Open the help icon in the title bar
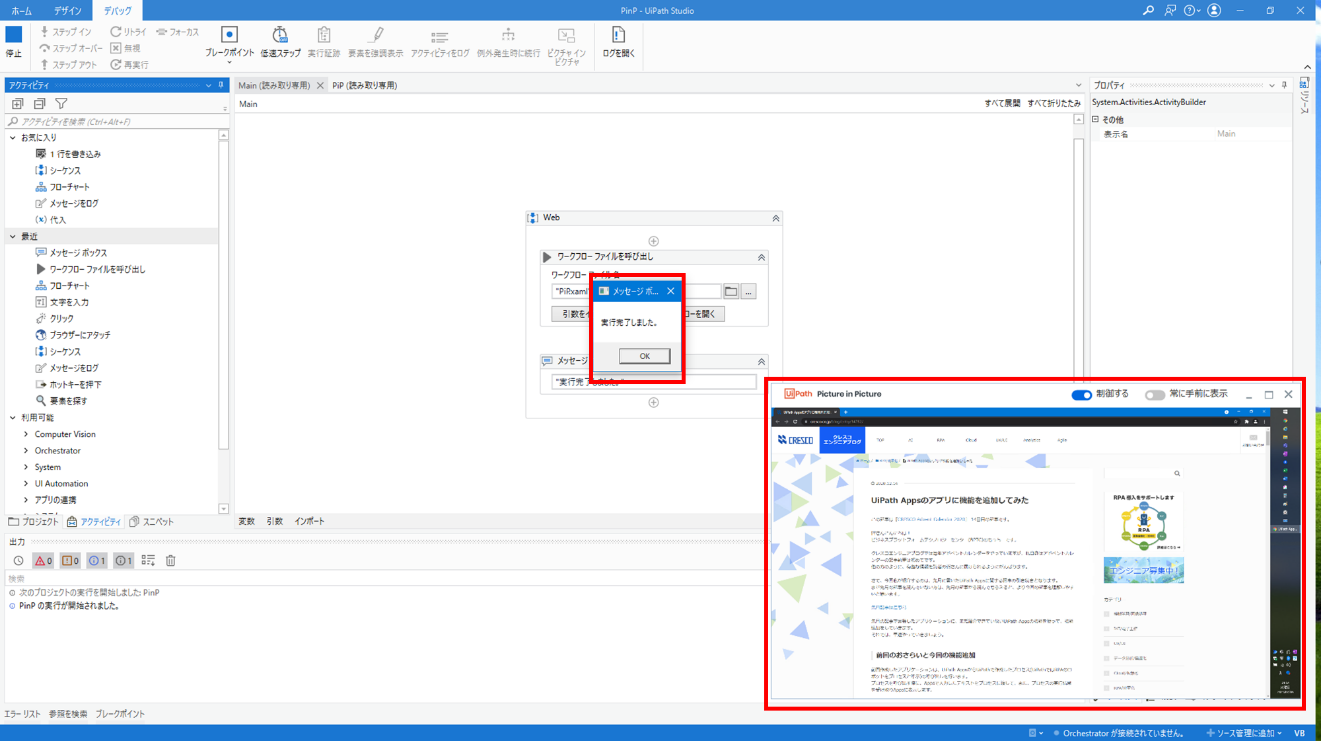Image resolution: width=1321 pixels, height=741 pixels. 1191,10
